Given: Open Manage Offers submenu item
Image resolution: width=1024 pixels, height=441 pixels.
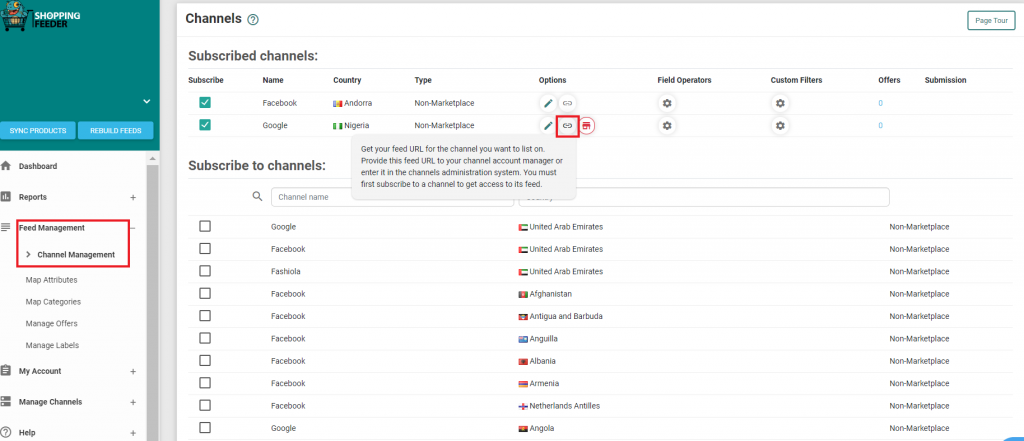Looking at the screenshot, I should pyautogui.click(x=51, y=323).
